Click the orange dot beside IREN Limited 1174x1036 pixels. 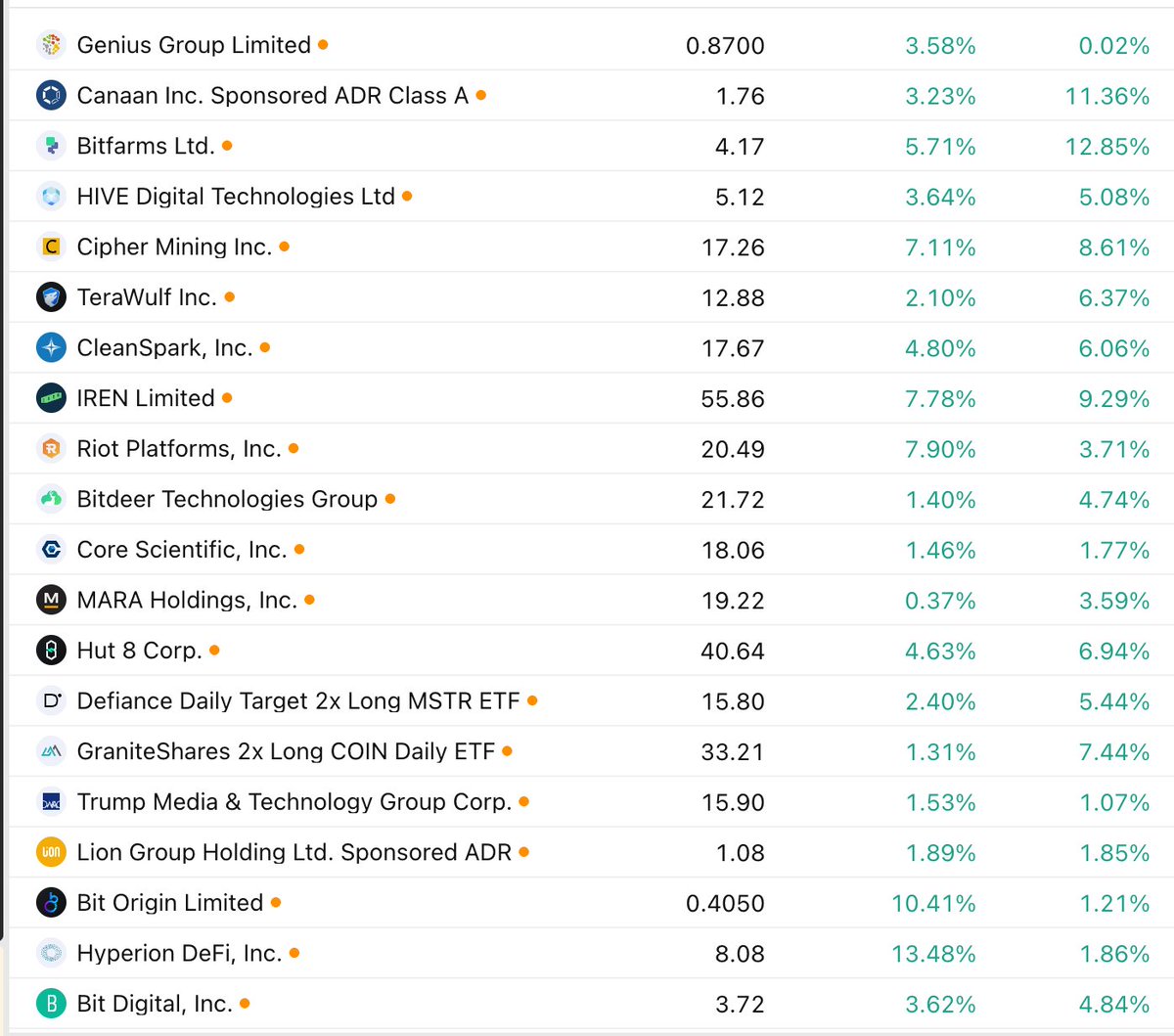tap(227, 398)
